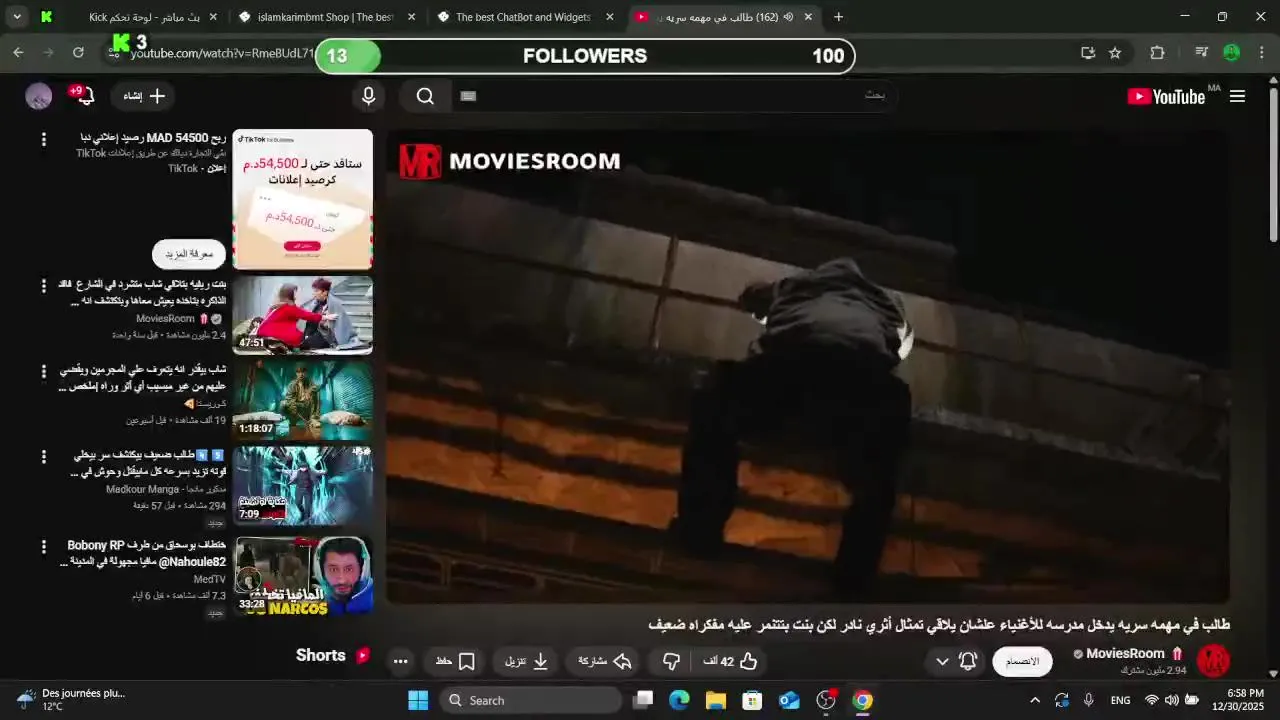Open the weather widget on taskbar
1280x720 pixels.
click(x=70, y=699)
